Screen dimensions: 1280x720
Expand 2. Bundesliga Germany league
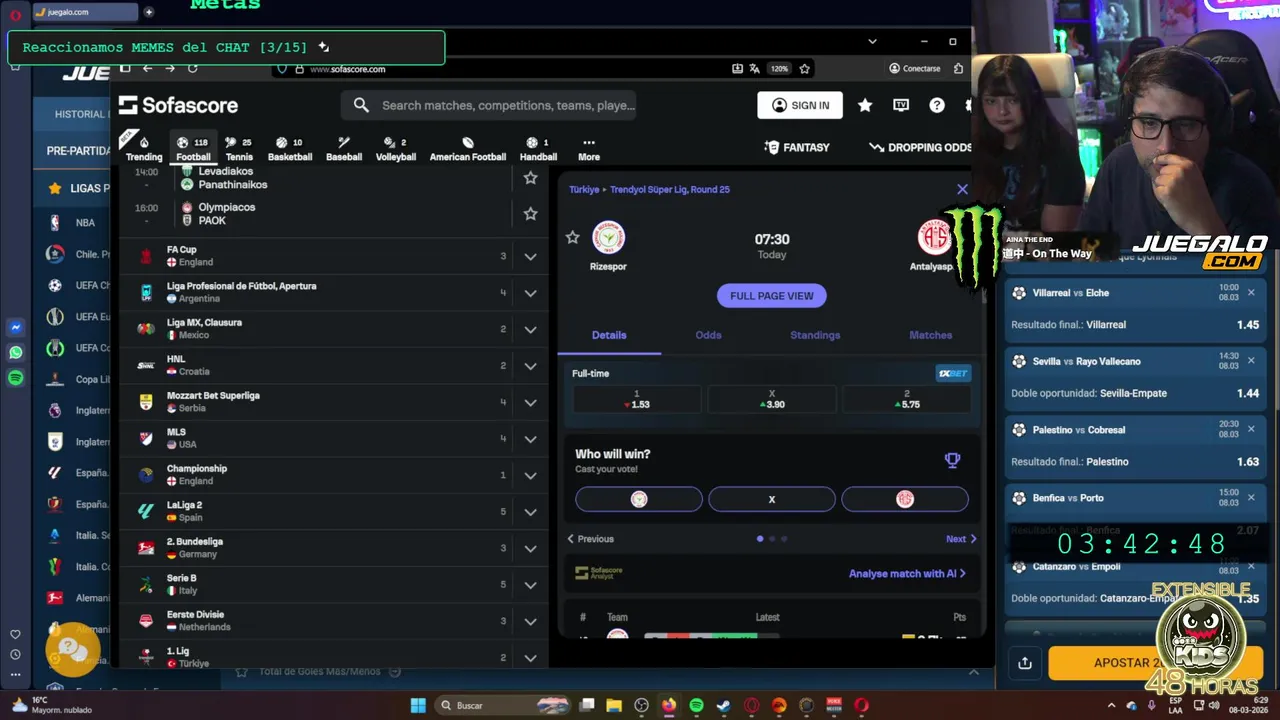tap(531, 548)
